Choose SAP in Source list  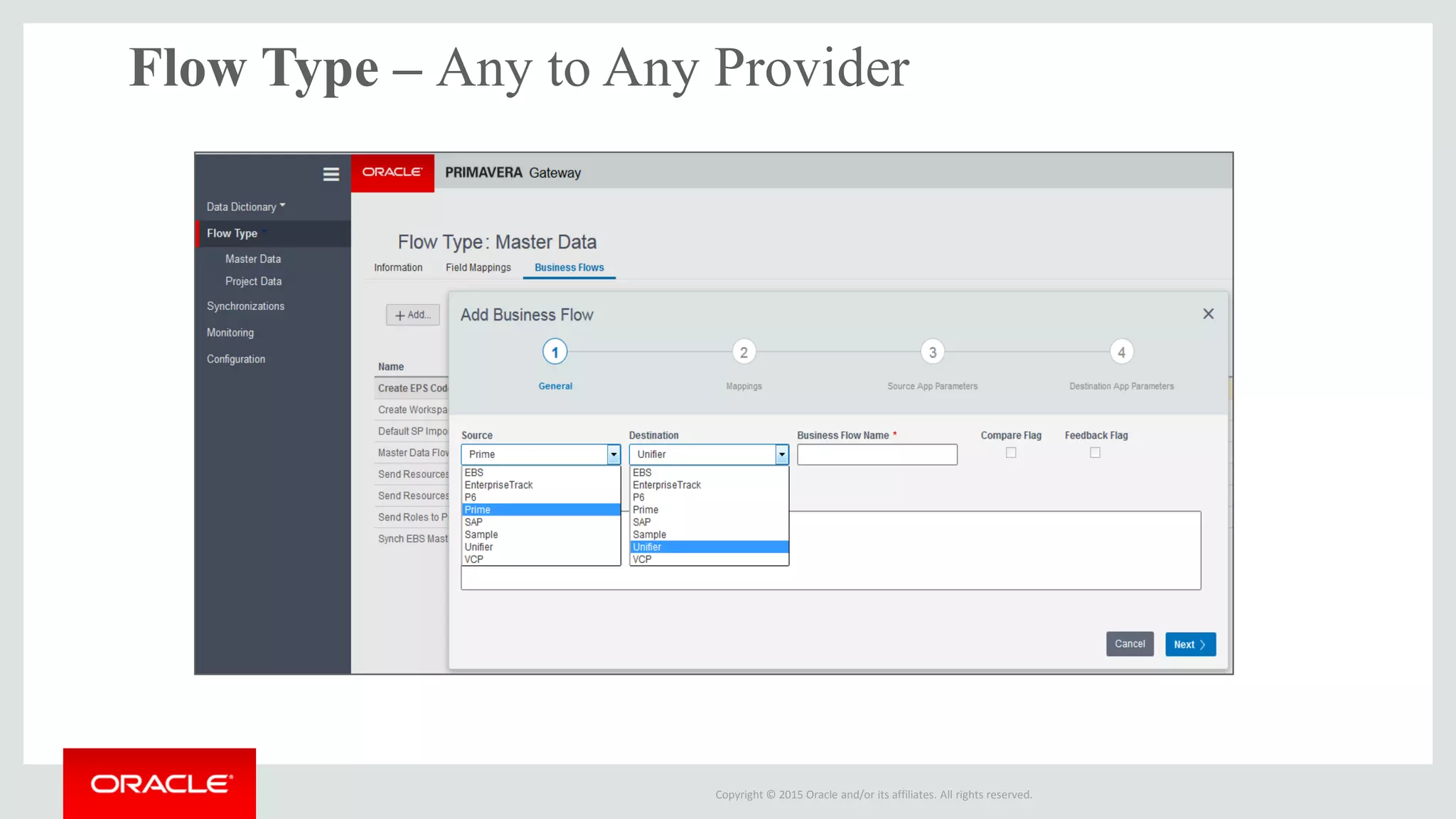tap(541, 523)
